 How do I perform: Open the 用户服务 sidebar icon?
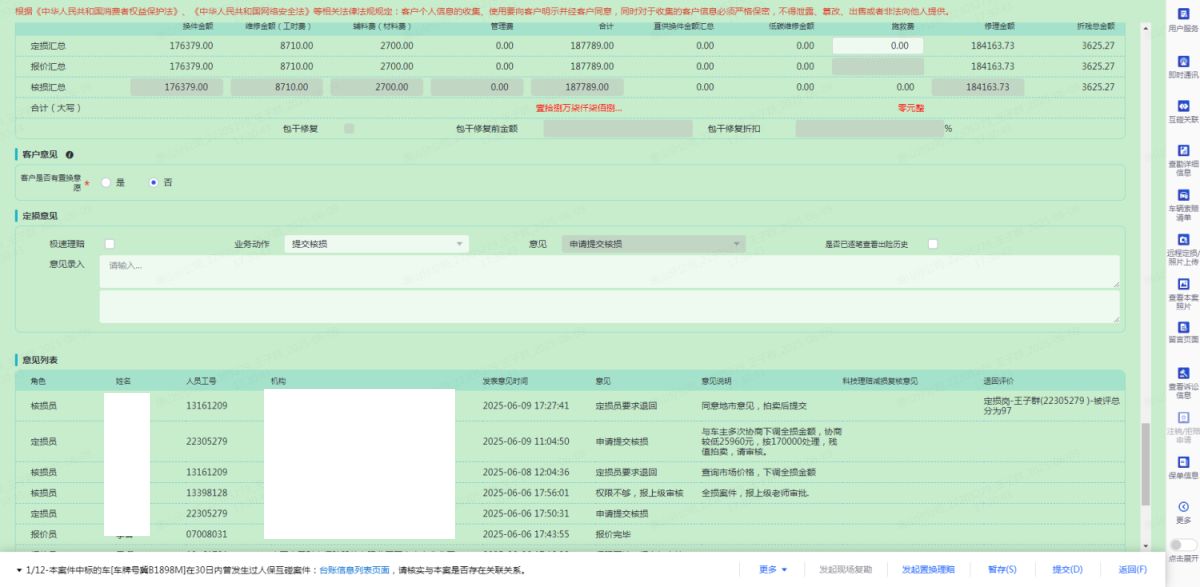[x=1183, y=12]
